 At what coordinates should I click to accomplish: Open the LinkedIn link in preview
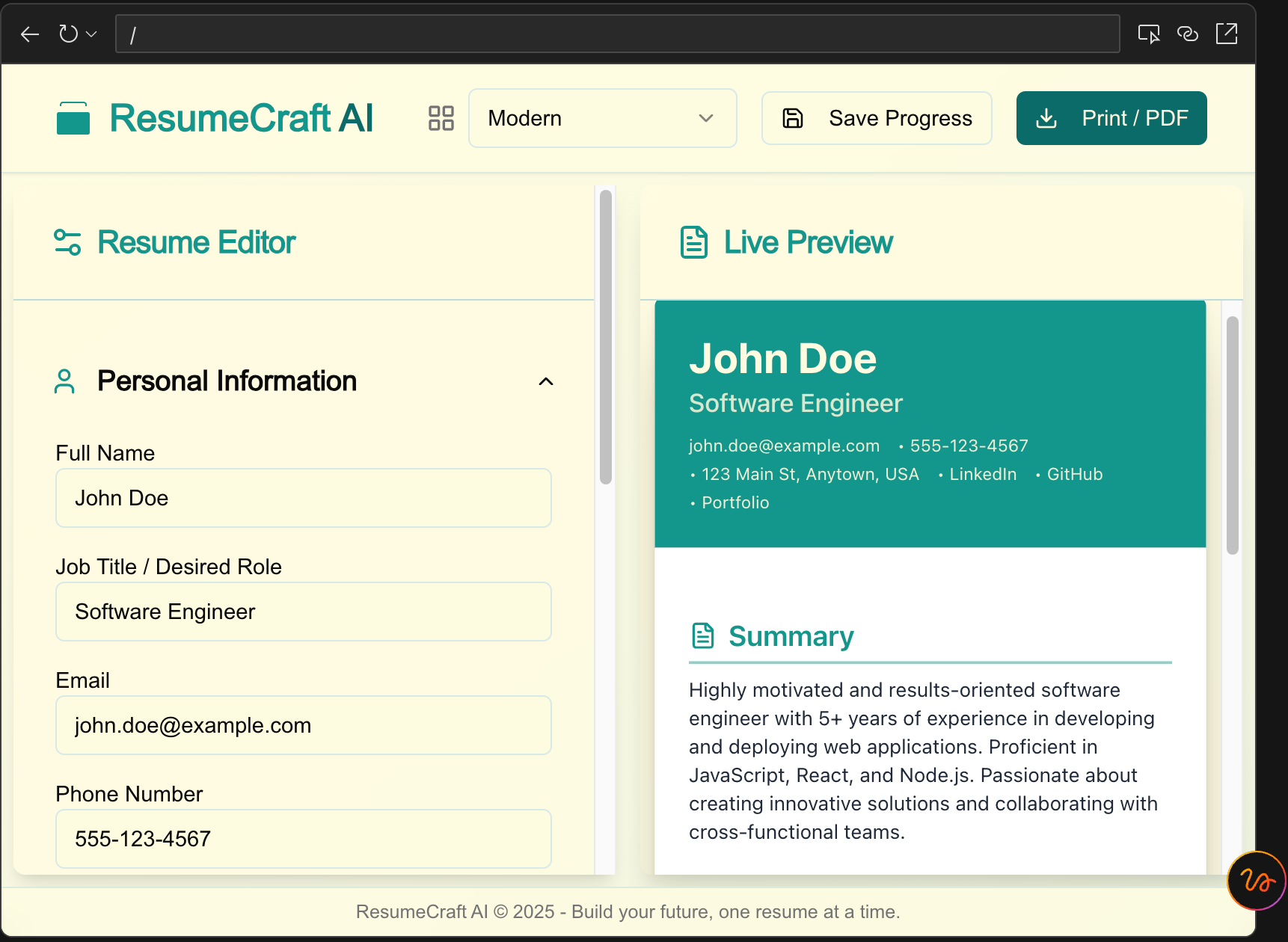click(x=983, y=474)
